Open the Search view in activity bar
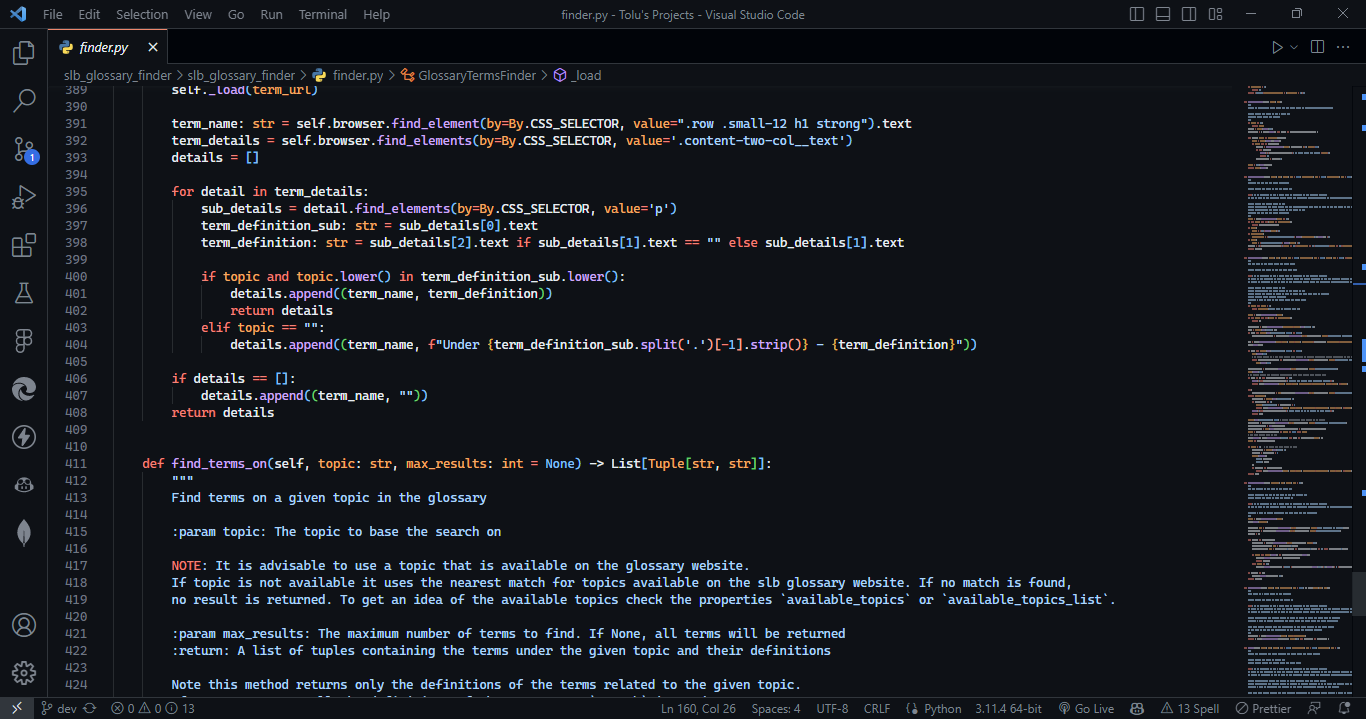This screenshot has width=1366, height=719. [x=24, y=100]
